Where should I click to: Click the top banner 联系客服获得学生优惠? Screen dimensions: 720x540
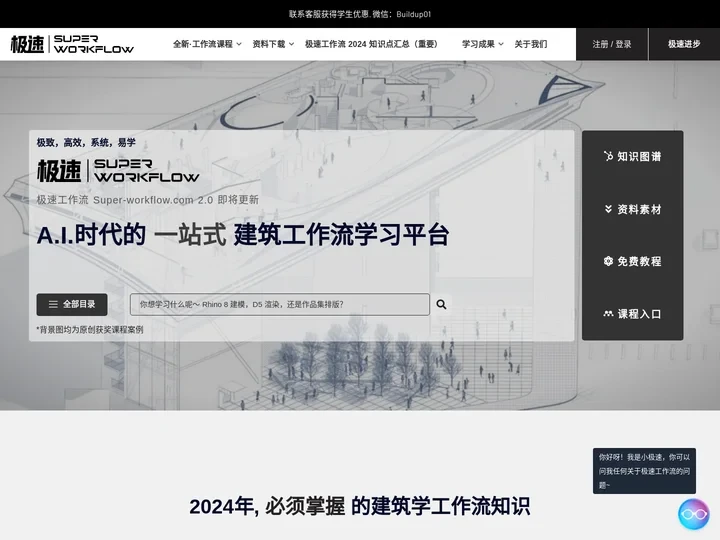[360, 14]
